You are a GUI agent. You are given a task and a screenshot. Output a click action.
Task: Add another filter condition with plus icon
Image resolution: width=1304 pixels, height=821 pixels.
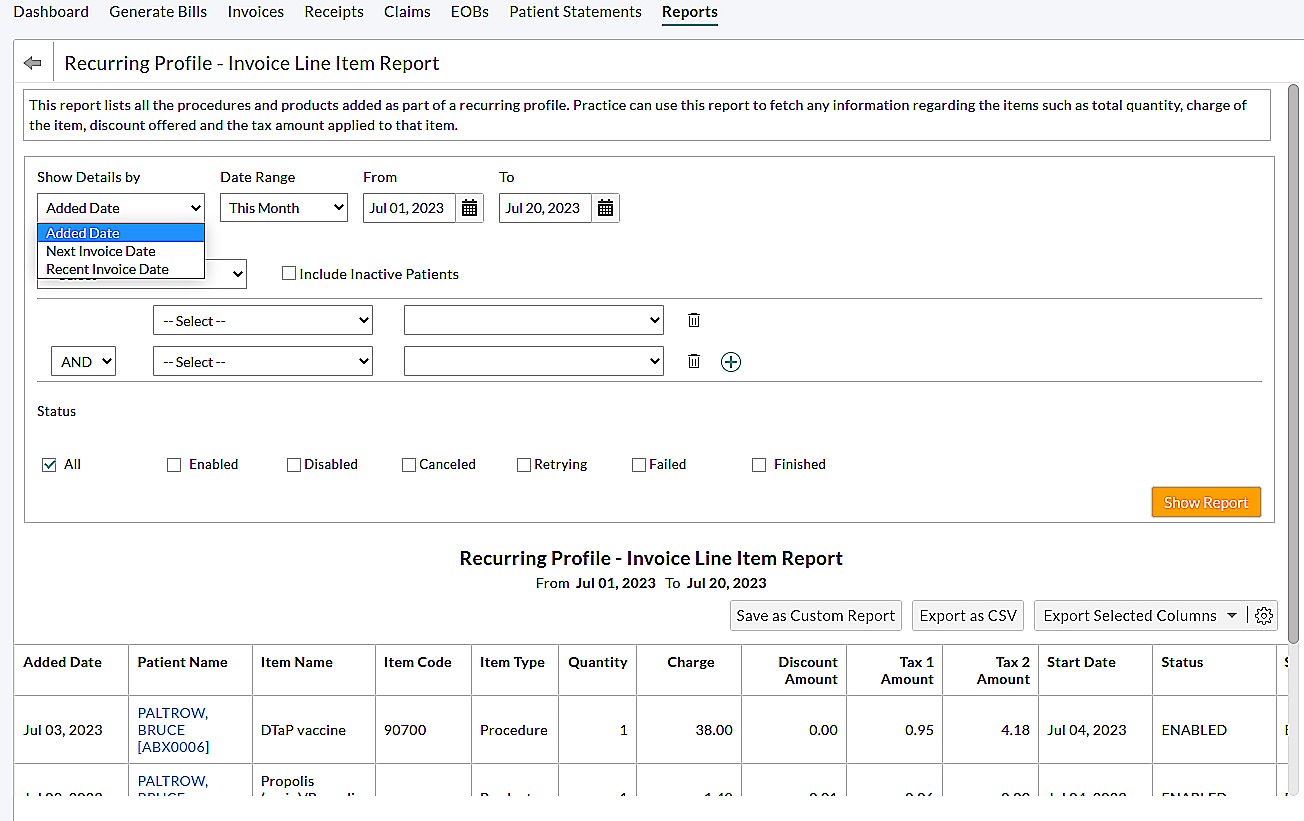click(x=730, y=361)
